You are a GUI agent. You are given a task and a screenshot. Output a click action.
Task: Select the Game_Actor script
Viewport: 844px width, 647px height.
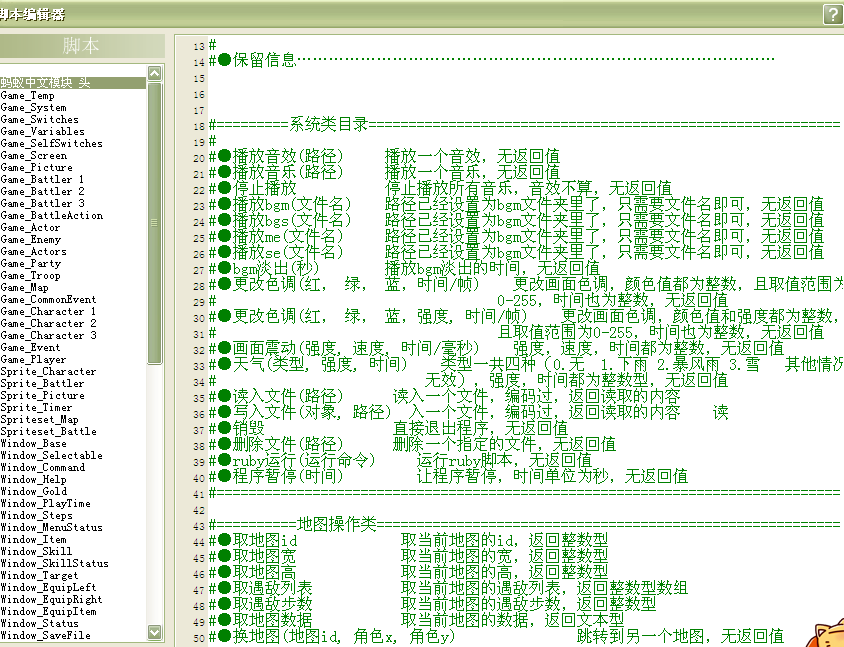point(30,227)
